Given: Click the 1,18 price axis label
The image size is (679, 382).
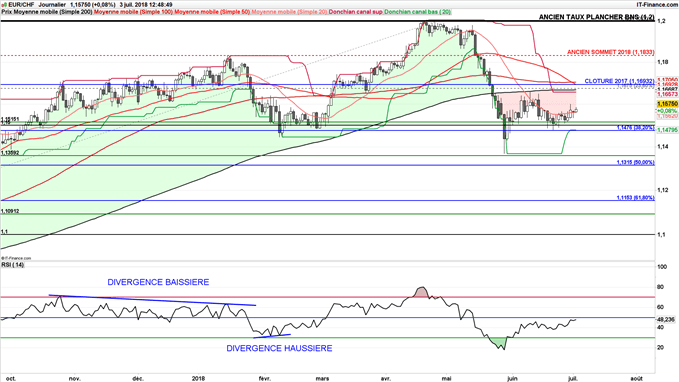Looking at the screenshot, I should [663, 62].
